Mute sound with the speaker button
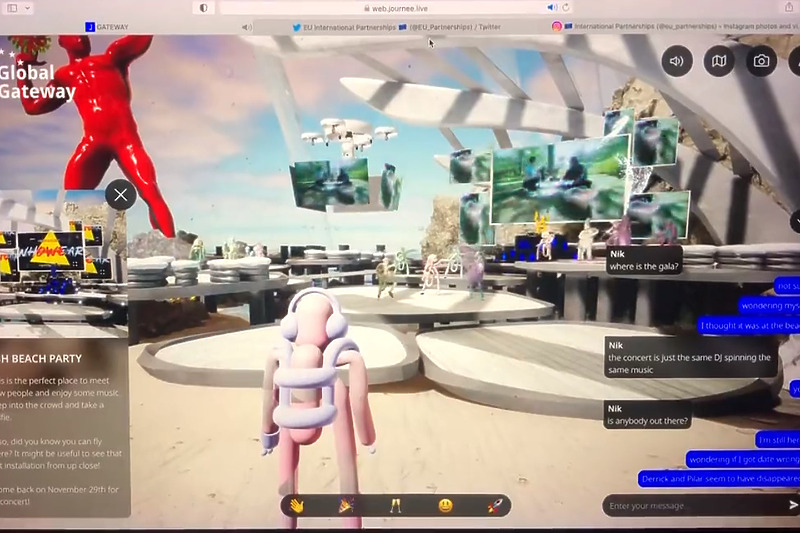This screenshot has width=800, height=533. pos(677,61)
